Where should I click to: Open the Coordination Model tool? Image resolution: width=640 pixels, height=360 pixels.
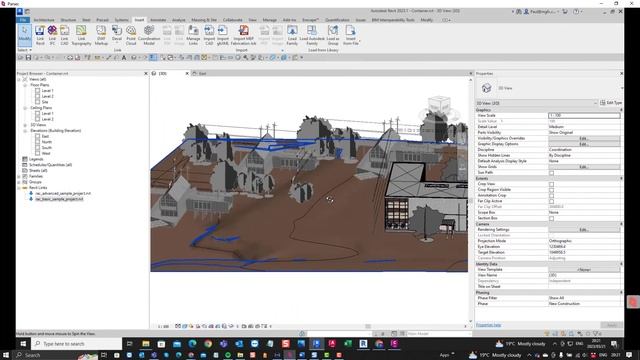click(149, 35)
